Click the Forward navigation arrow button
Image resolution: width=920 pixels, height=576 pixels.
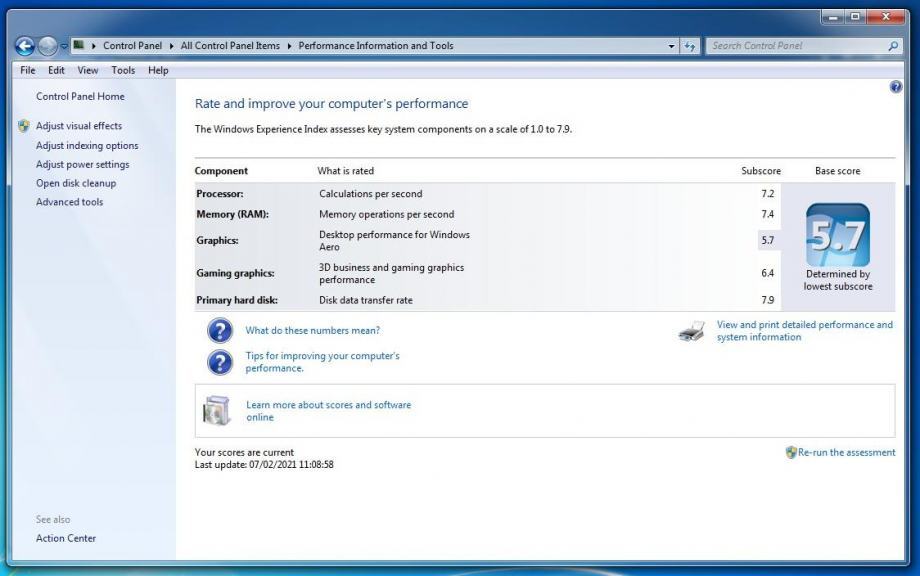tap(48, 46)
